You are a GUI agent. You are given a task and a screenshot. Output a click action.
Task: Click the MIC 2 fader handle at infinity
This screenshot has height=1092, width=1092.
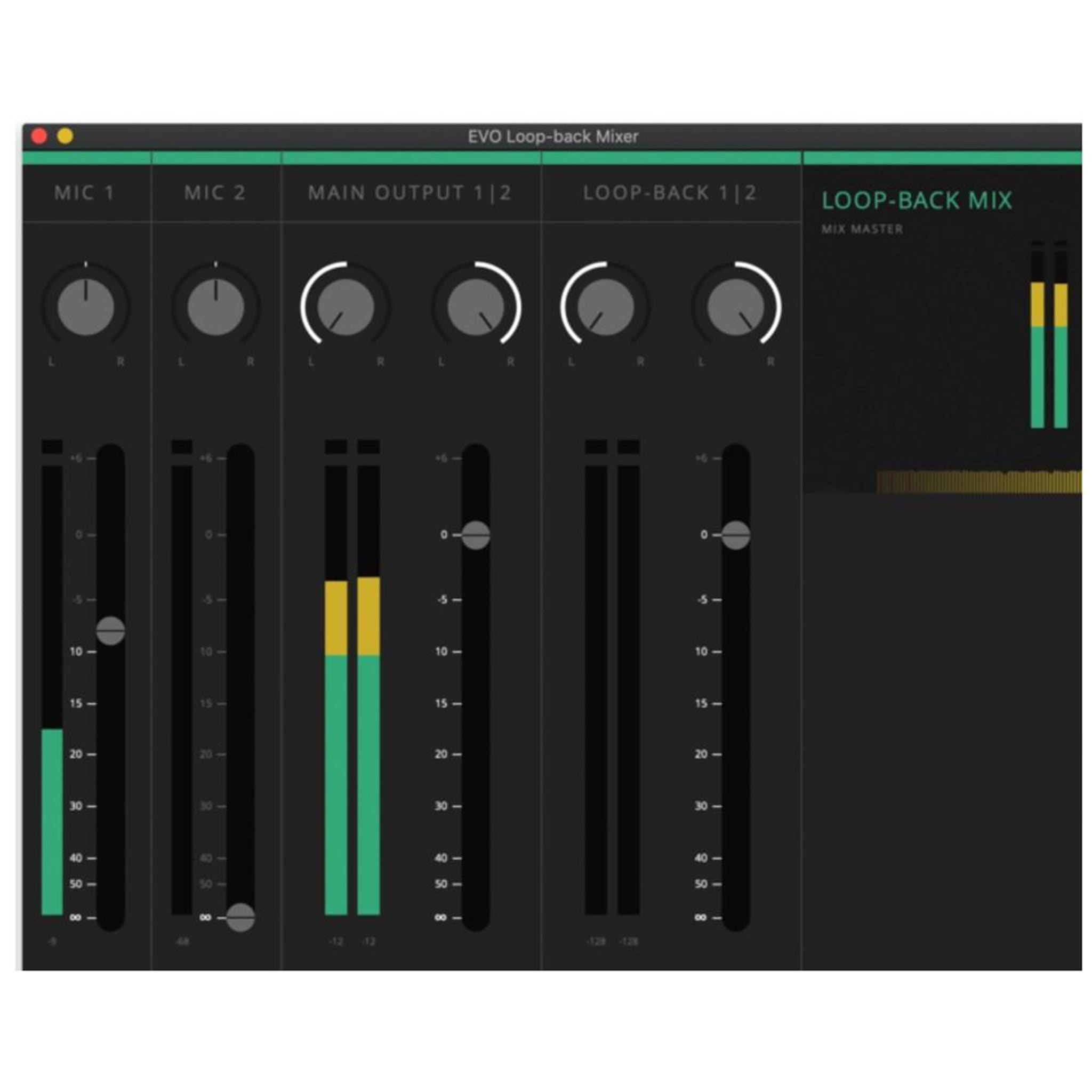240,917
